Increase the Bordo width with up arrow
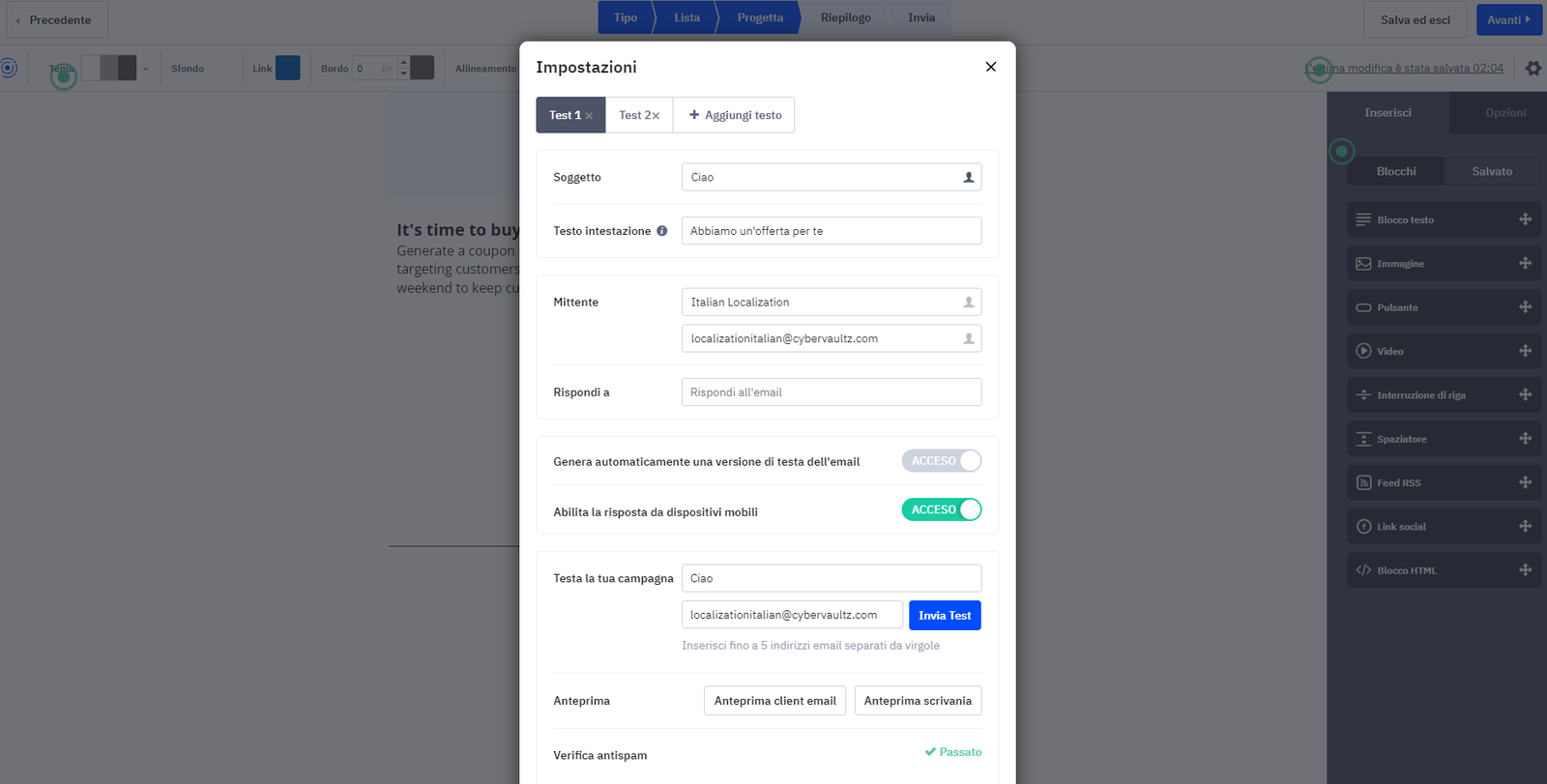The height and width of the screenshot is (784, 1547). (404, 63)
